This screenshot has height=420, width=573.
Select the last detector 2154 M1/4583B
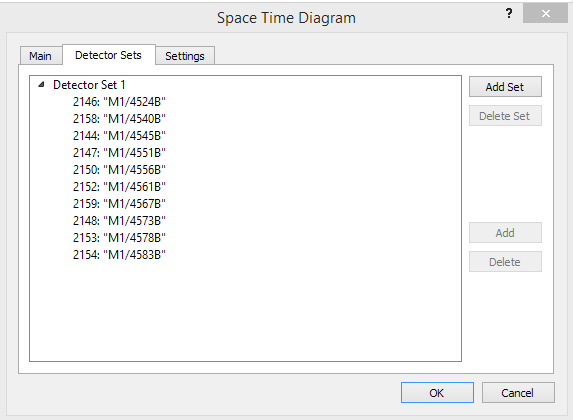[119, 255]
